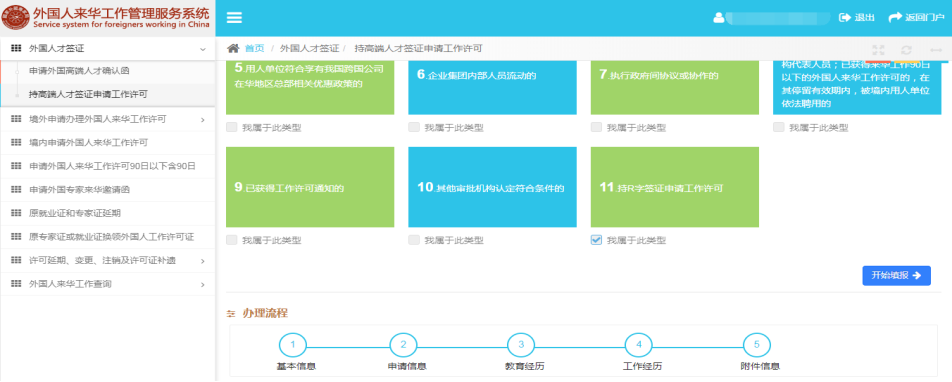
Task: Check 我属于此类型 under card 8 (rightmost blue card)
Action: coord(778,128)
